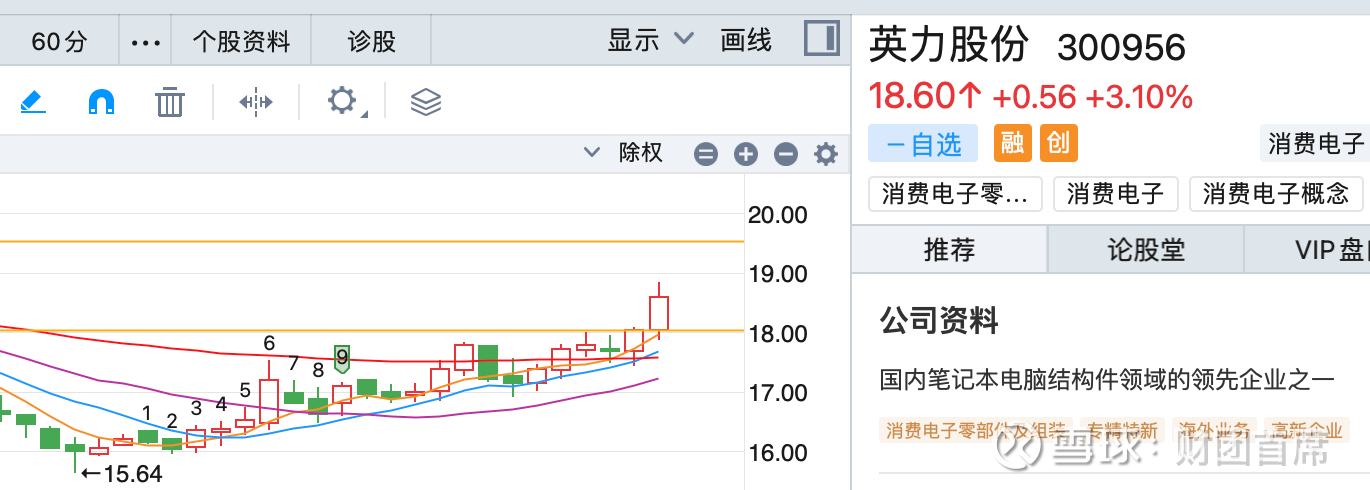Click the latest red candlestick near 18.60

coord(659,312)
